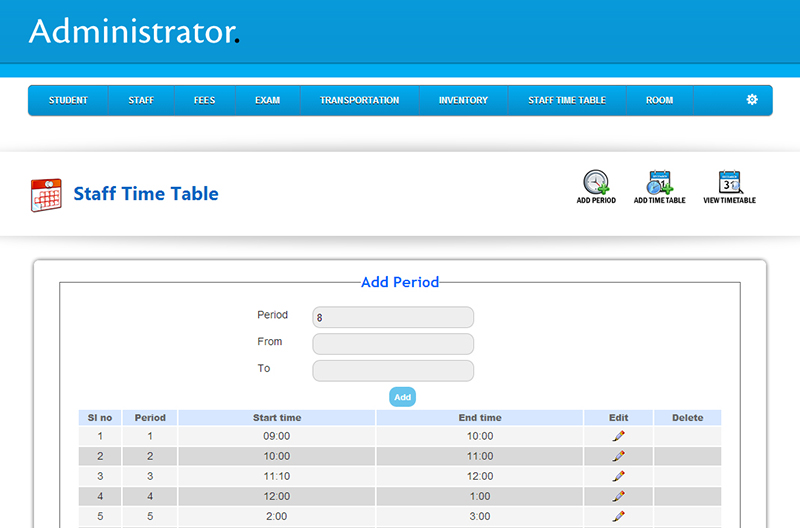Viewport: 800px width, 528px height.
Task: Click edit pencil for period 4
Action: tap(618, 496)
